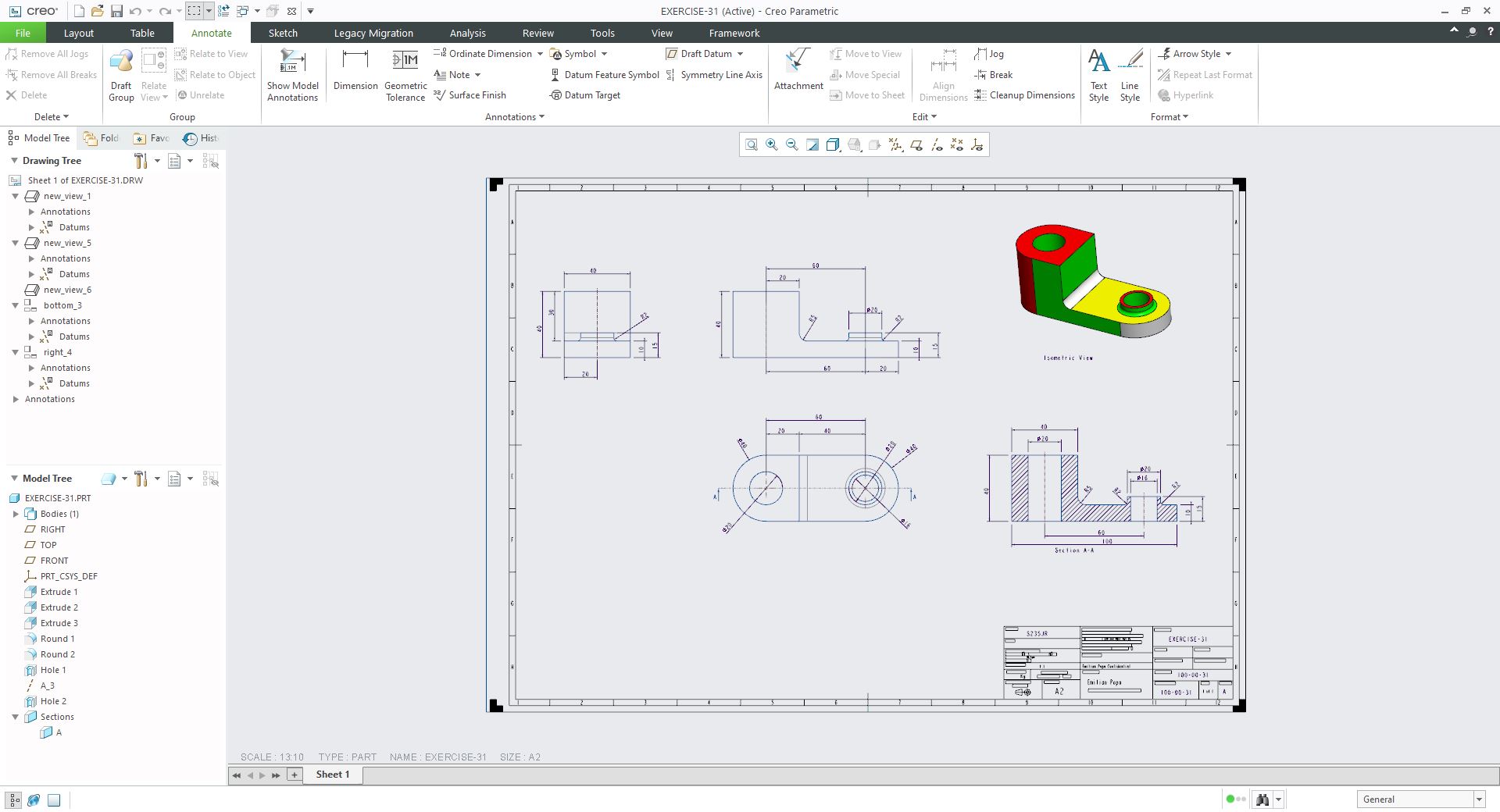Click the Edit group dropdown
This screenshot has height=812, width=1500.
[924, 117]
